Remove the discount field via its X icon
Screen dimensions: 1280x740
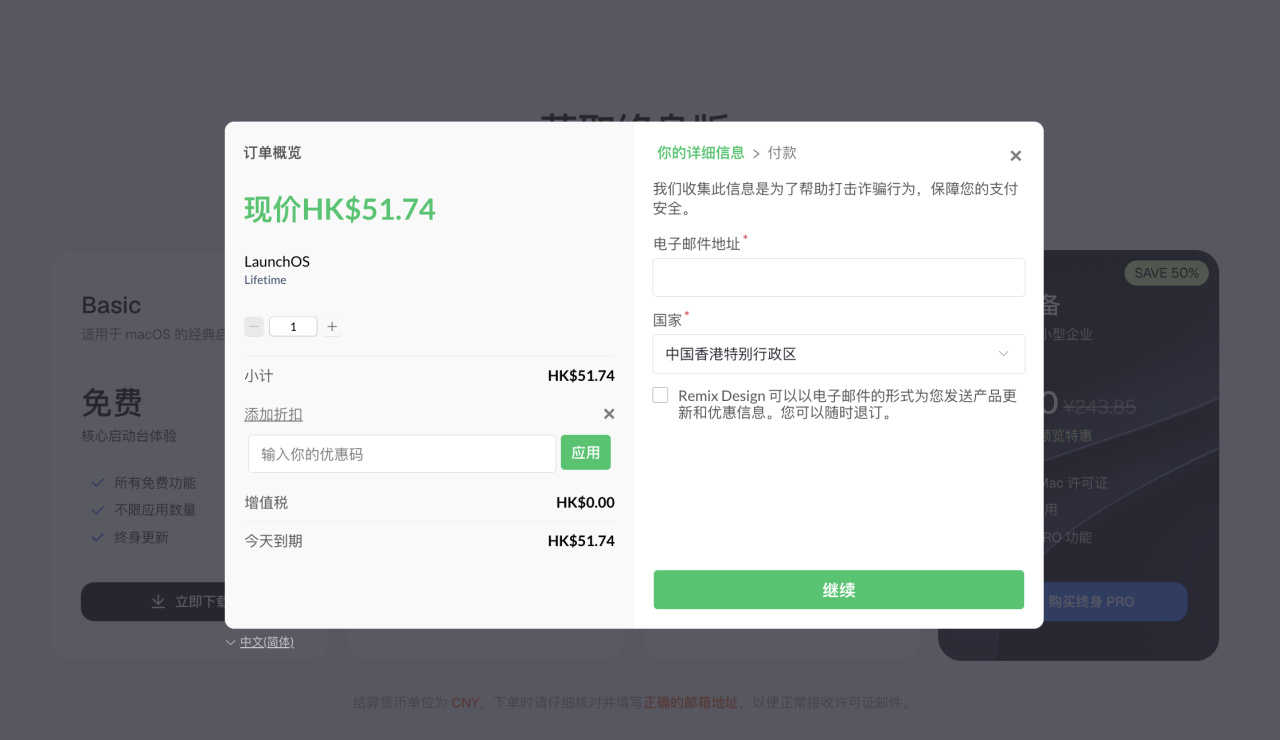(609, 414)
